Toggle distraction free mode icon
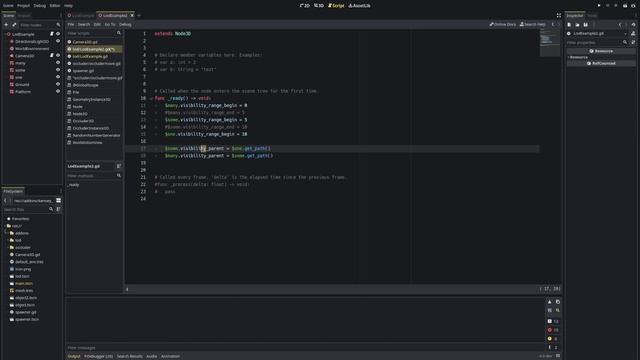The width and height of the screenshot is (640, 360). tap(558, 16)
